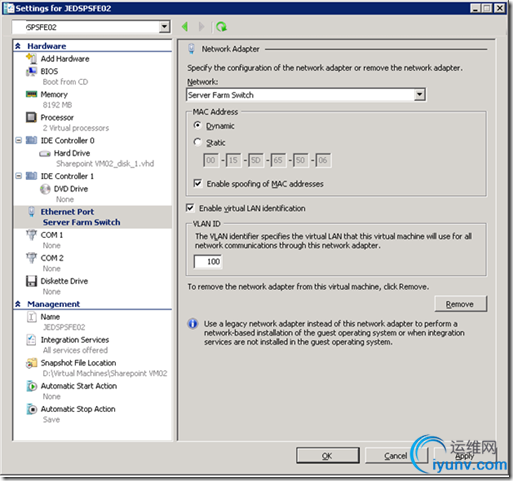Click the first MAC address octet field
Image resolution: width=513 pixels, height=481 pixels.
211,160
